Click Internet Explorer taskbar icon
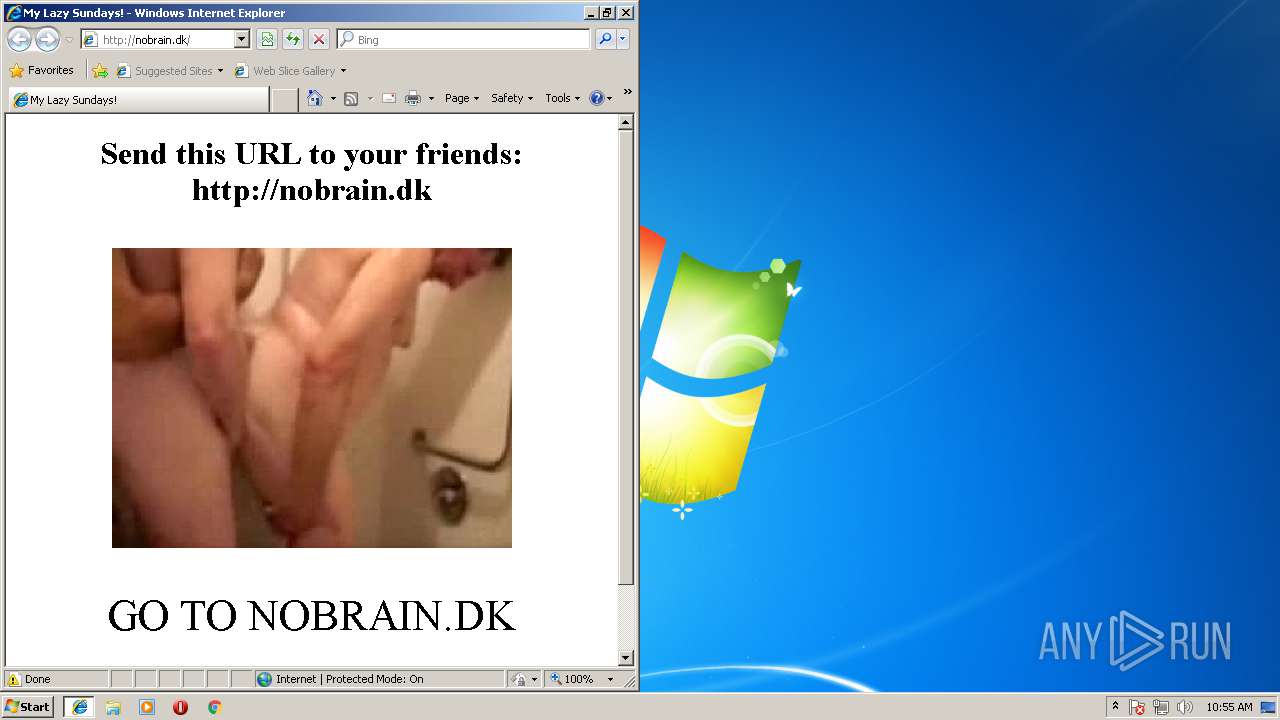 coord(80,707)
